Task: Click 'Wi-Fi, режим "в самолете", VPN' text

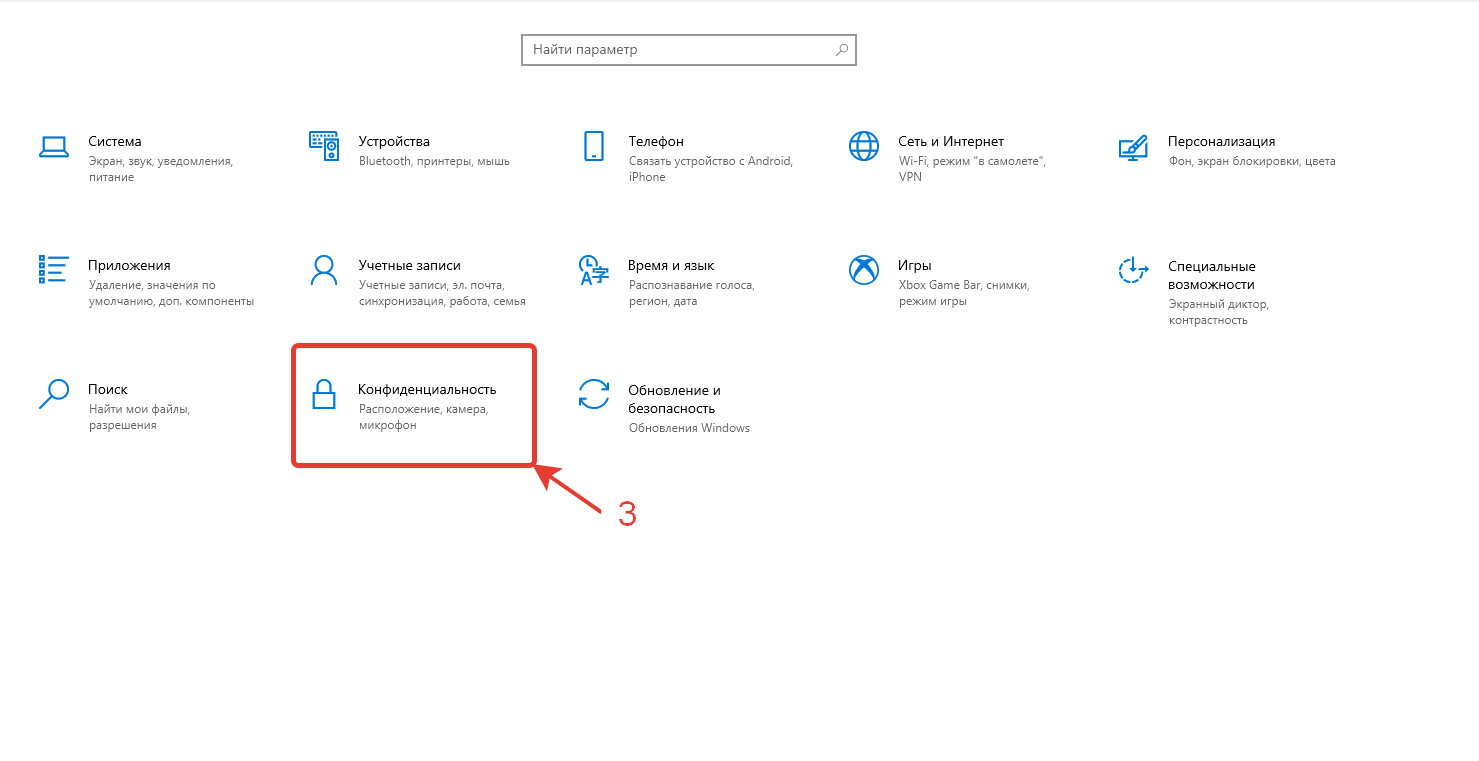Action: 972,169
